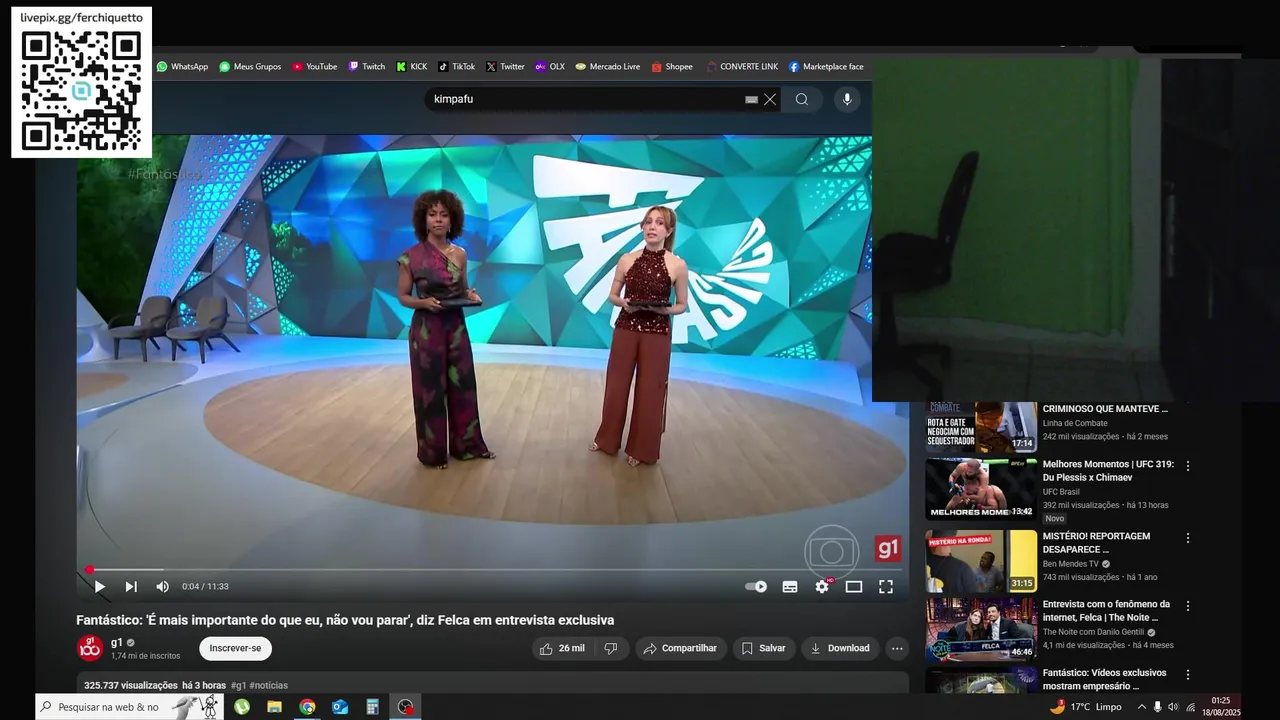Open the Meus Grupos bookmark
Viewport: 1280px width, 720px height.
(250, 67)
